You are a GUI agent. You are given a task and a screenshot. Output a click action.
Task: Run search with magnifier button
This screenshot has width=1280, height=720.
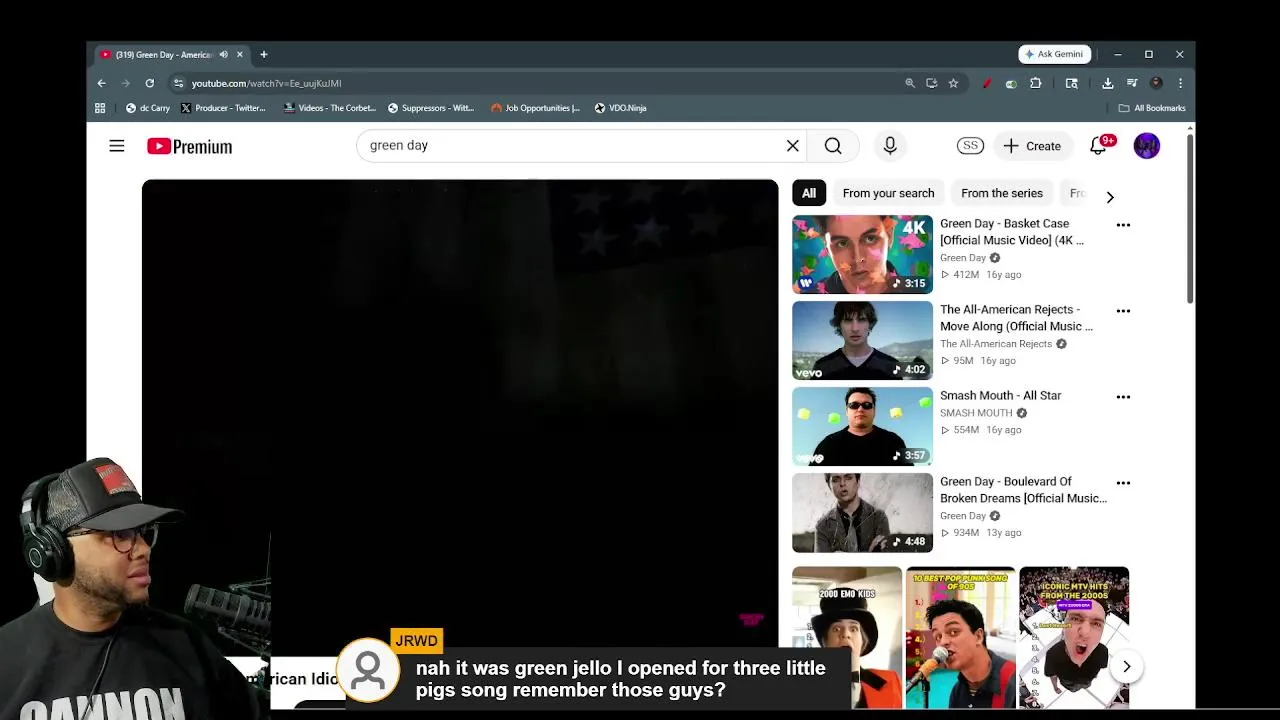pos(833,146)
